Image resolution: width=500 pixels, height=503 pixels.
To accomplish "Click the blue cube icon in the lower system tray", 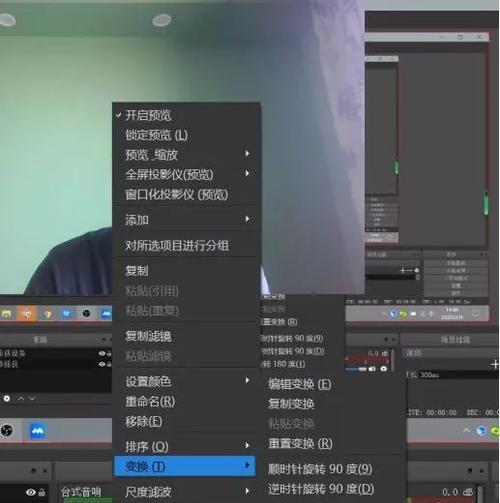I will [x=481, y=431].
